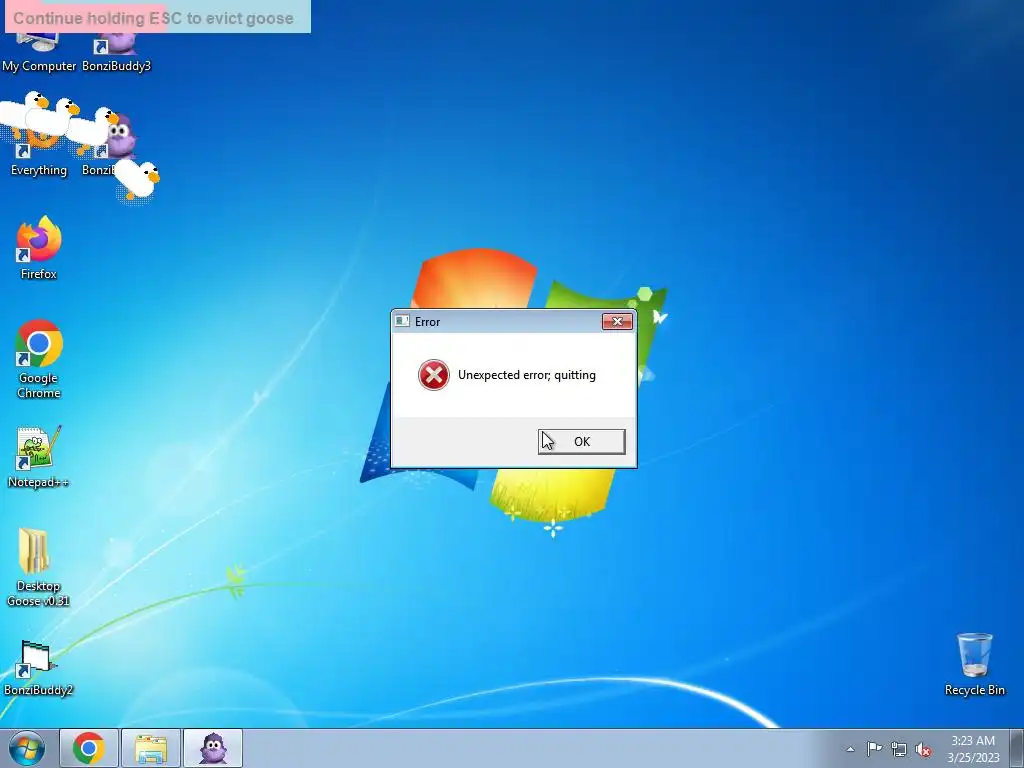Select the Firefox desktop shortcut

coord(39,248)
